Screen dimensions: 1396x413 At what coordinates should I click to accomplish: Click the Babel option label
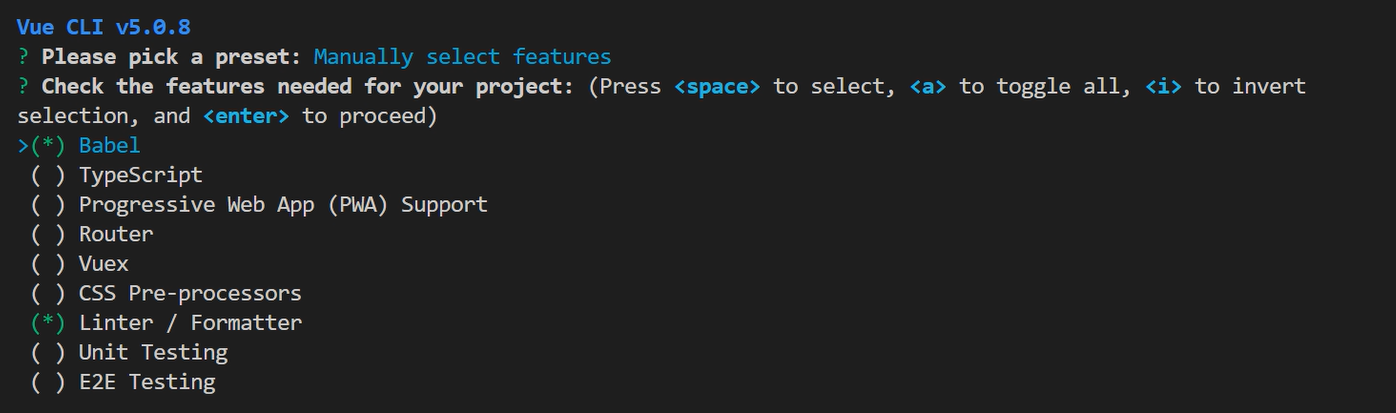point(110,146)
